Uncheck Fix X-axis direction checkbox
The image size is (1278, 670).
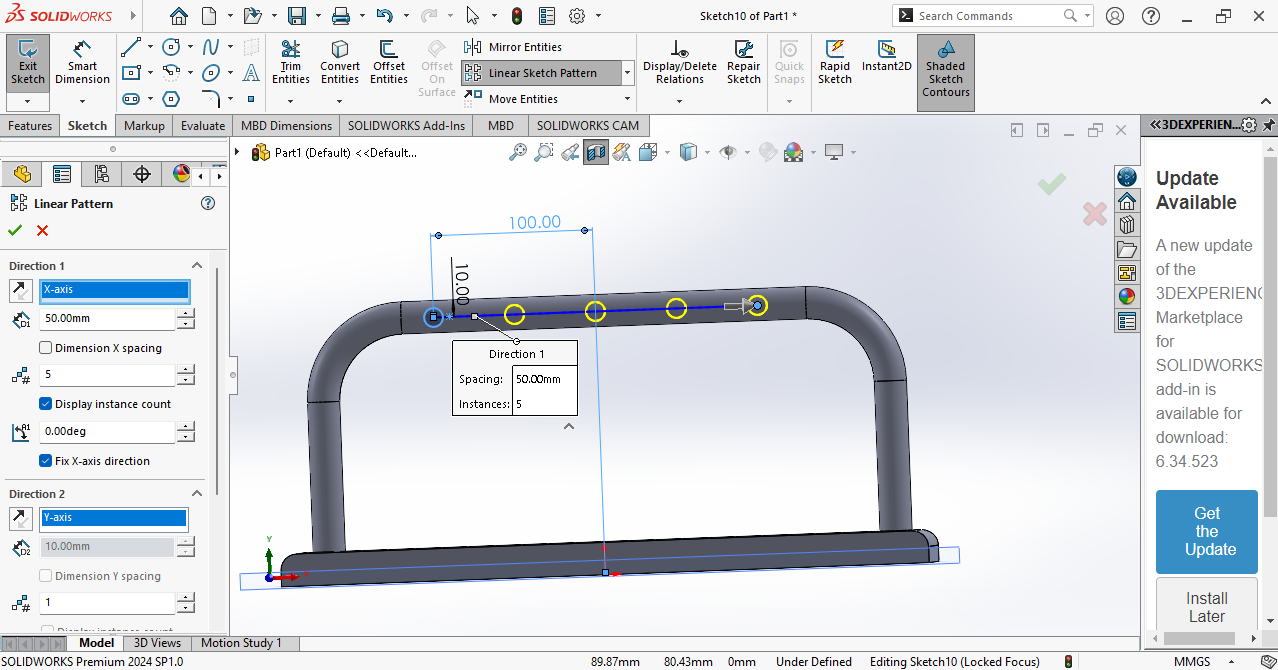click(45, 461)
